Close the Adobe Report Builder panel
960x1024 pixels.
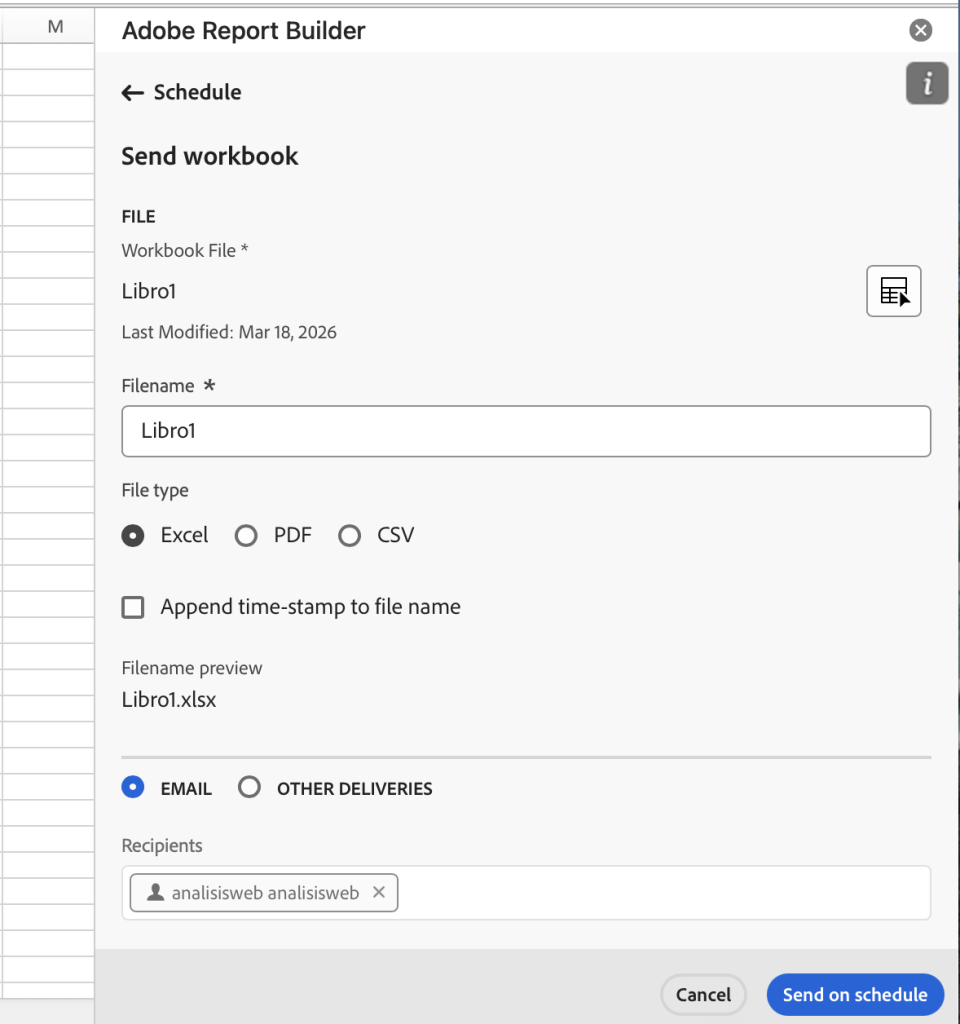(x=920, y=30)
